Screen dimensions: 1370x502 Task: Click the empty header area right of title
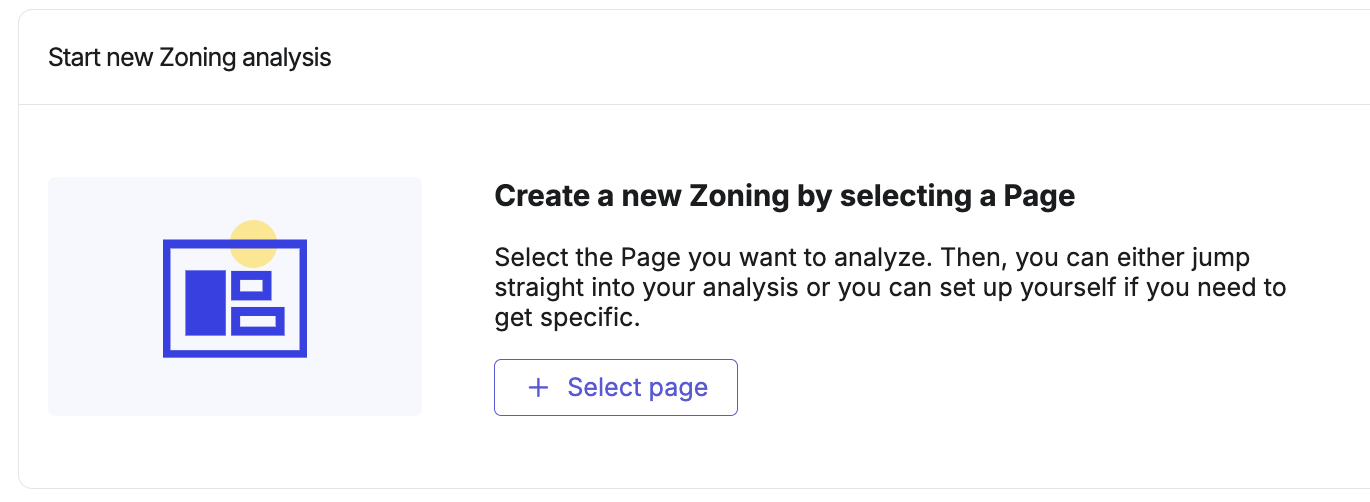(x=850, y=57)
